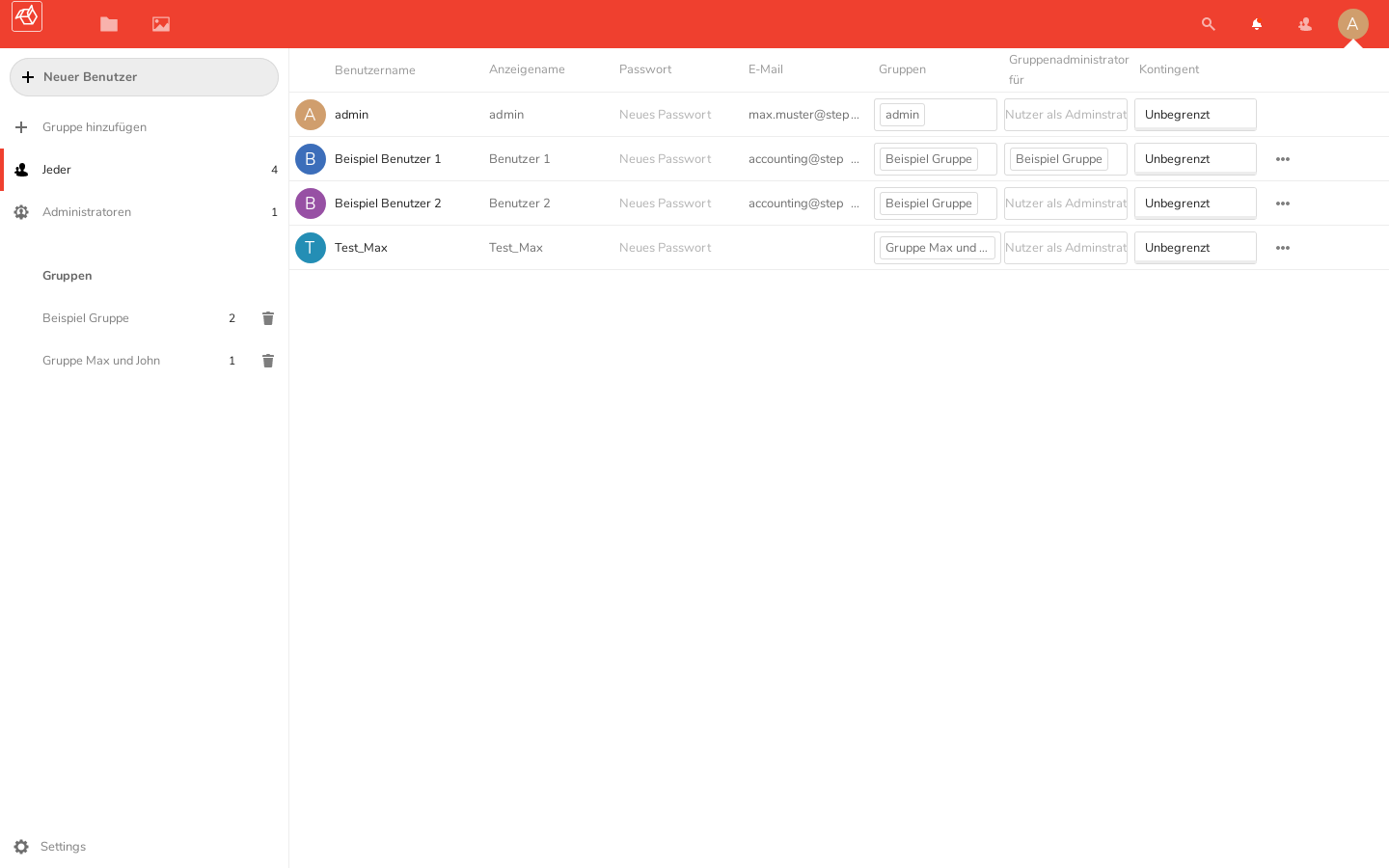
Task: Open more actions for Test_Max
Action: click(x=1282, y=248)
